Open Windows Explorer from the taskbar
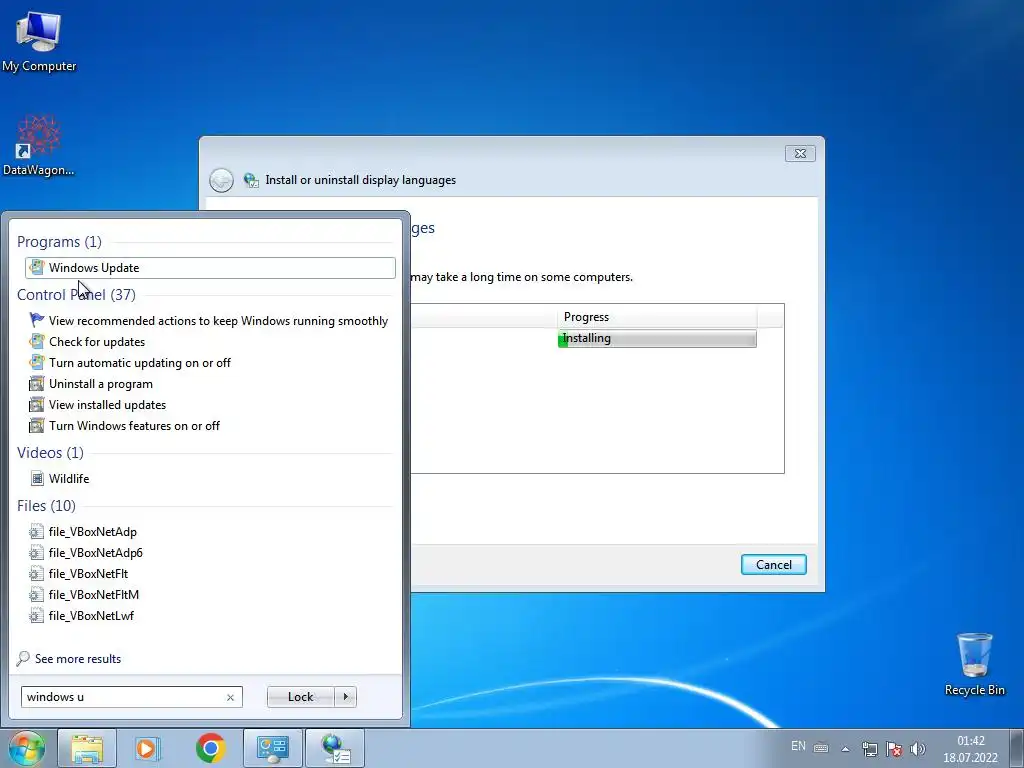1024x768 pixels. [87, 748]
